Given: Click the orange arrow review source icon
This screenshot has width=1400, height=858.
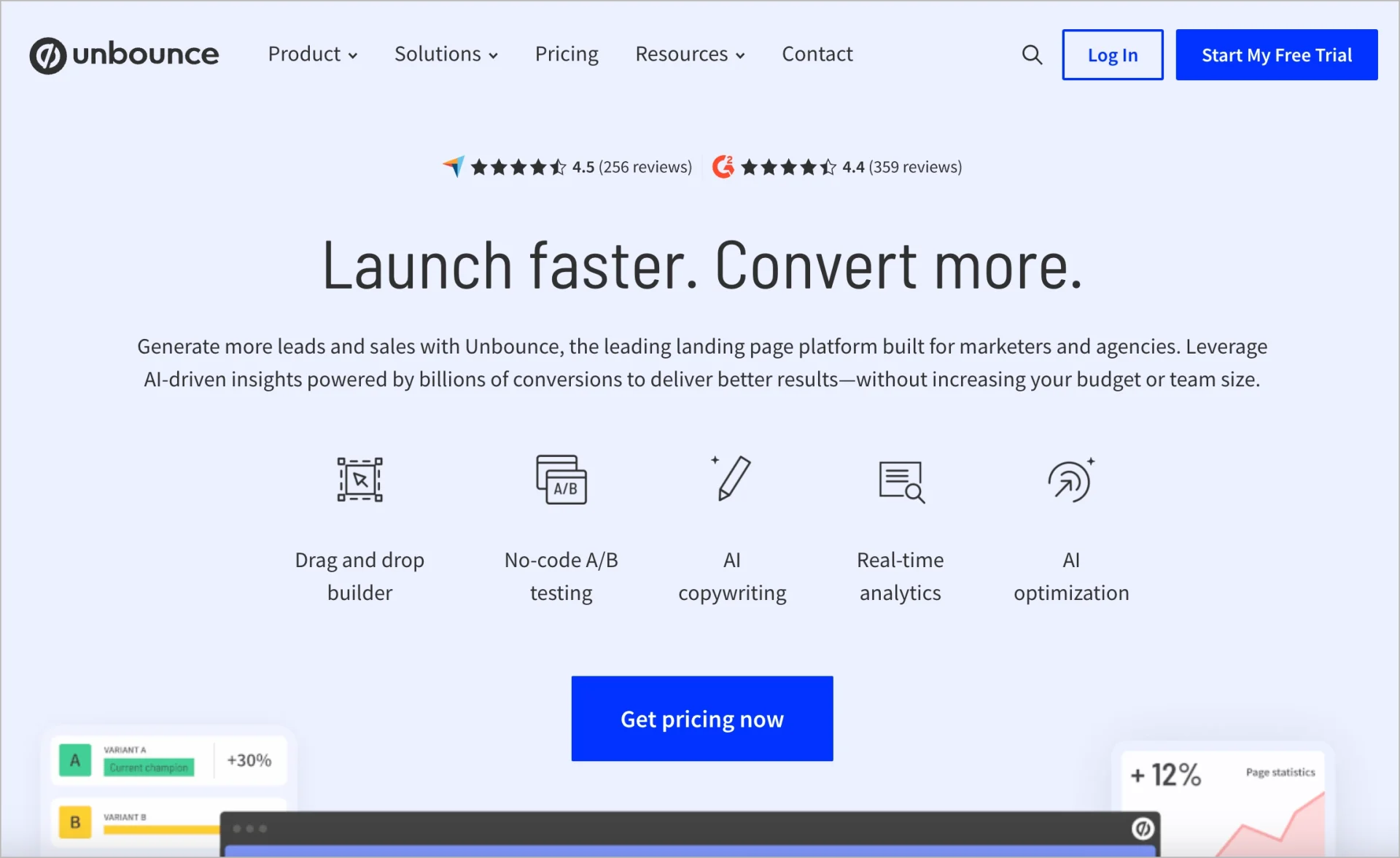Looking at the screenshot, I should tap(454, 166).
